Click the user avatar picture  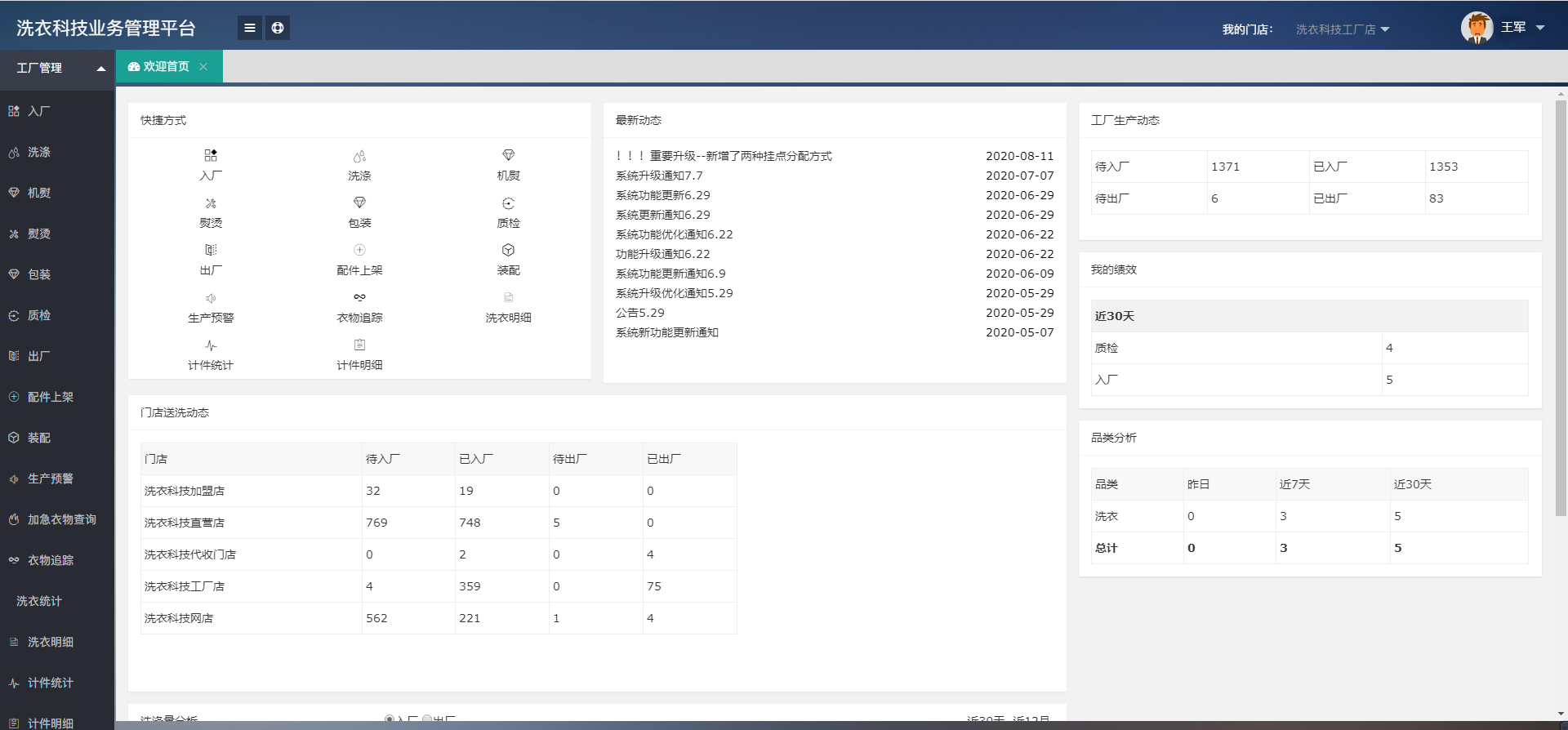coord(1477,28)
